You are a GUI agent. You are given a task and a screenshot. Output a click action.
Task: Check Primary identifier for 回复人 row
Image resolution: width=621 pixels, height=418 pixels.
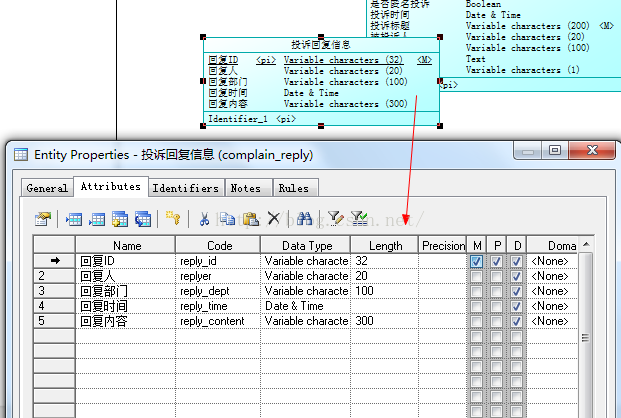point(496,277)
